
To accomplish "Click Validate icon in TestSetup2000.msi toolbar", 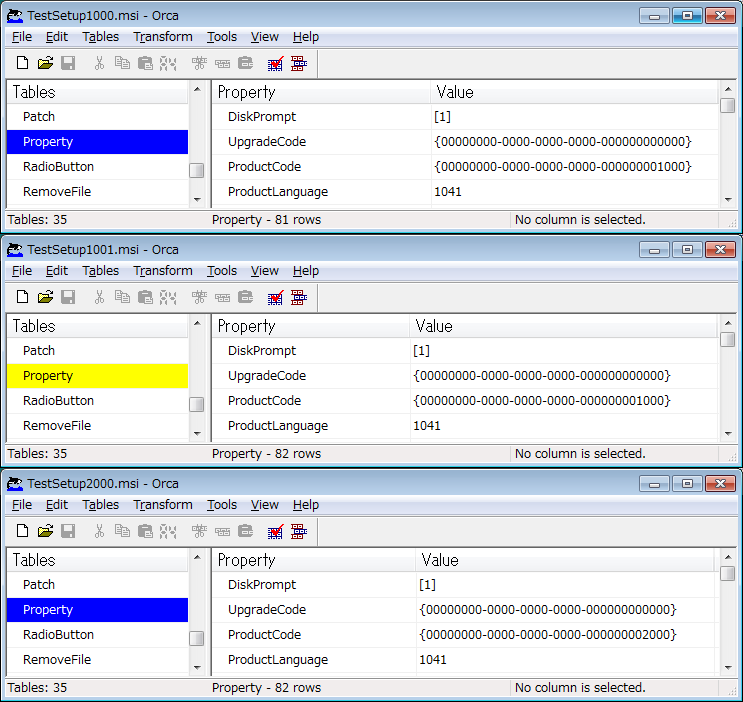I will point(275,531).
